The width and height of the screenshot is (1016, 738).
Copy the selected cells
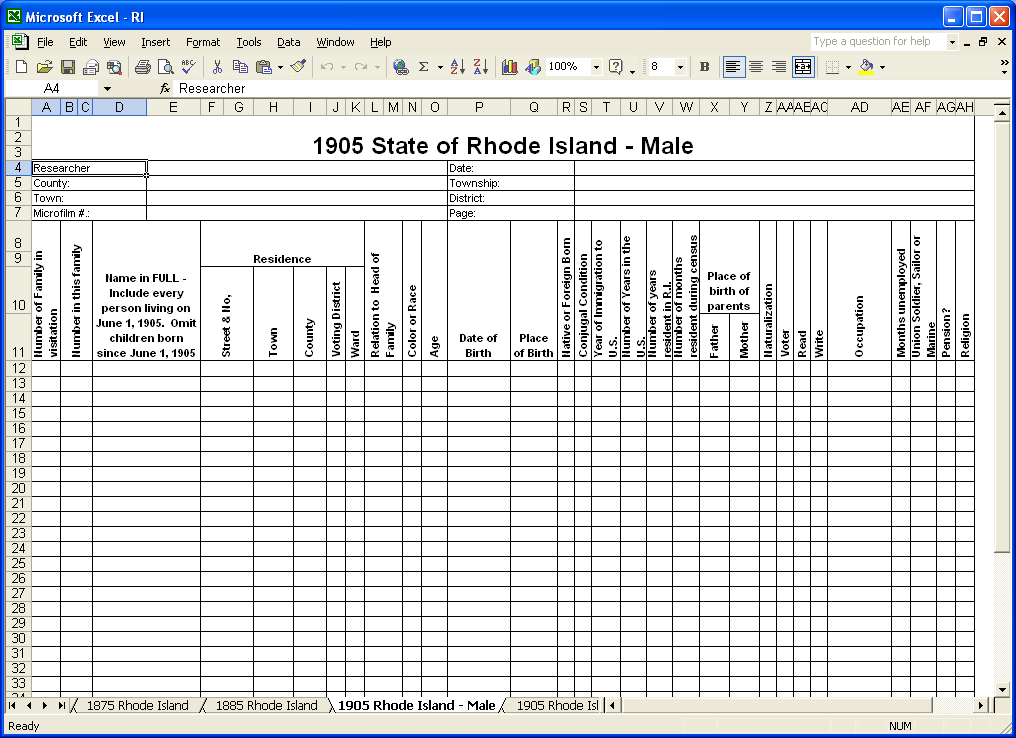point(240,67)
